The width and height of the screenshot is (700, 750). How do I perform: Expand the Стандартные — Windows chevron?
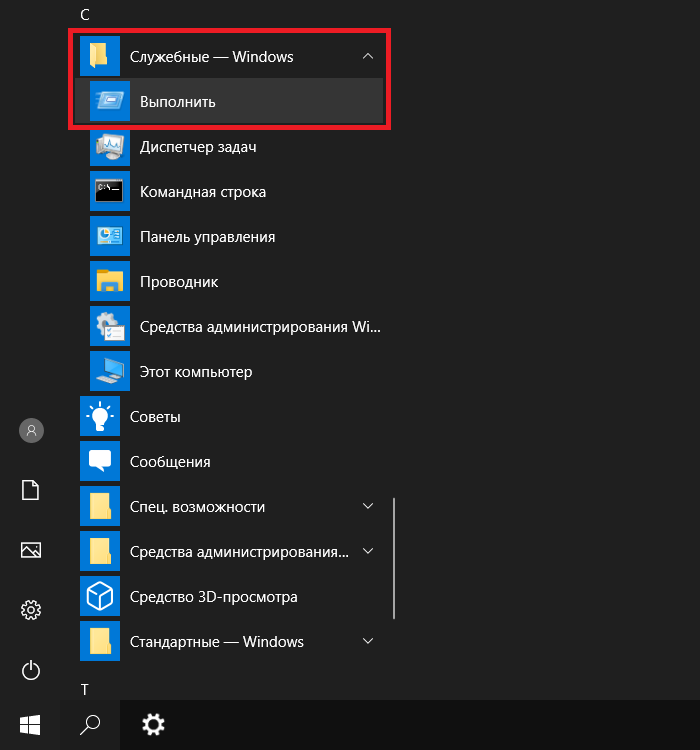click(367, 641)
